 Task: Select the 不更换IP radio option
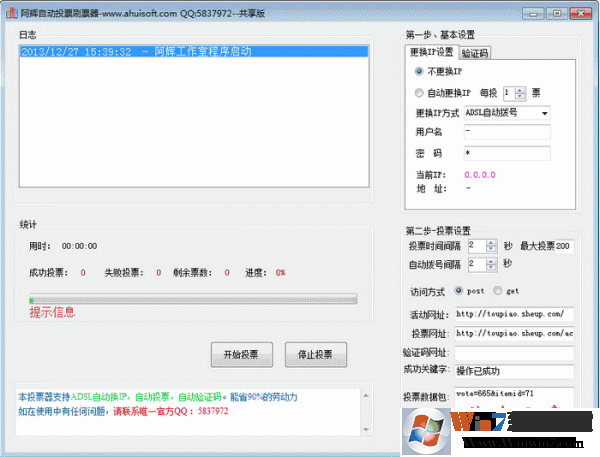click(418, 72)
